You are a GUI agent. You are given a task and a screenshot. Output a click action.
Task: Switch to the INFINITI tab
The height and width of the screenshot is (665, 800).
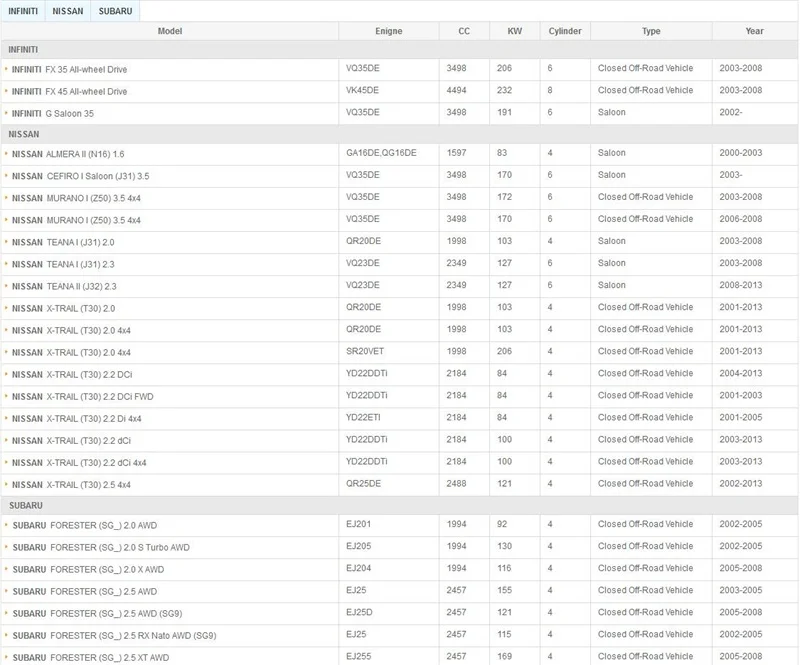23,11
